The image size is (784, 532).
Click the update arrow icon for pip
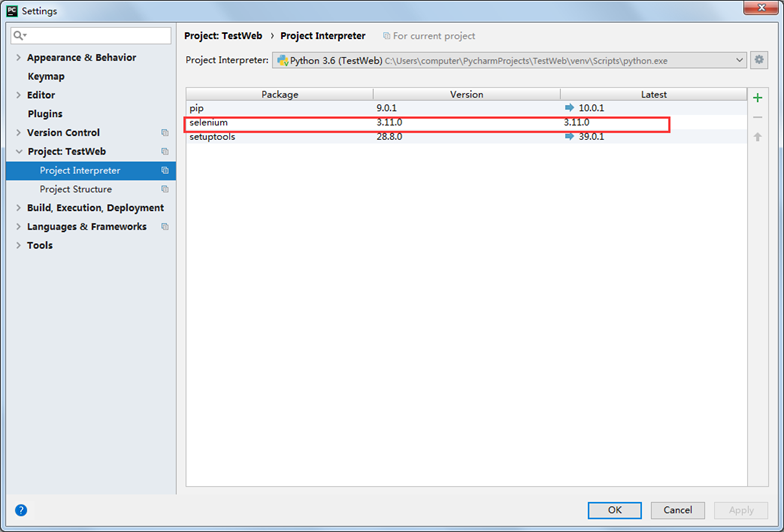point(569,108)
